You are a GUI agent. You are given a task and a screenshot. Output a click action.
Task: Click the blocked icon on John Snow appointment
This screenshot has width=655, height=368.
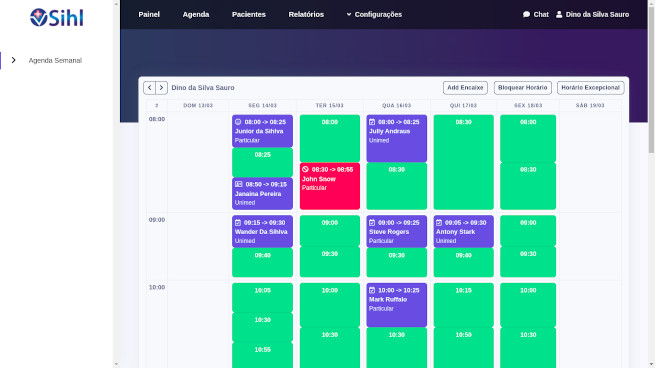(305, 169)
